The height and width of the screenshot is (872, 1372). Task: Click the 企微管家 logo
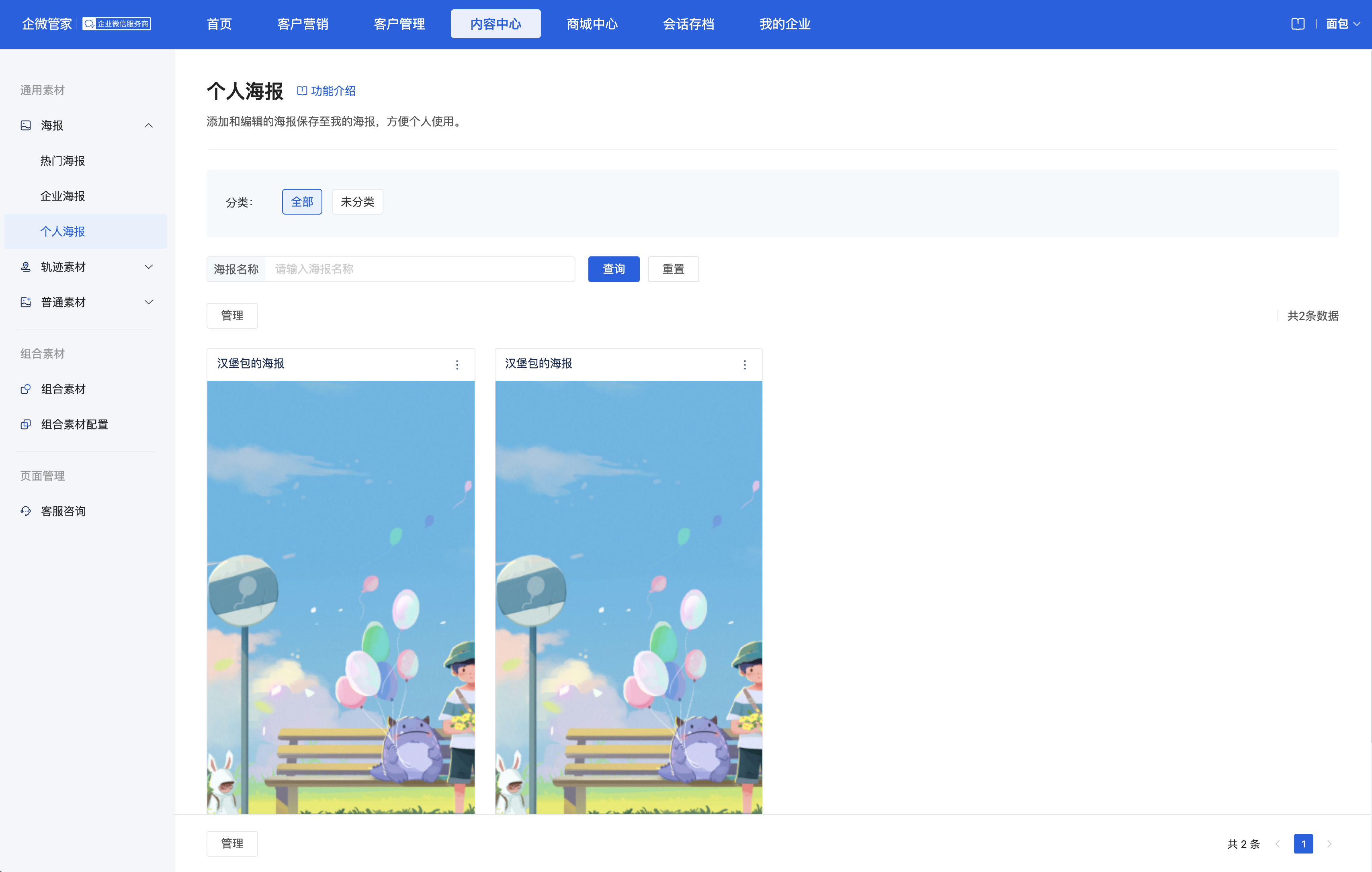tap(47, 24)
